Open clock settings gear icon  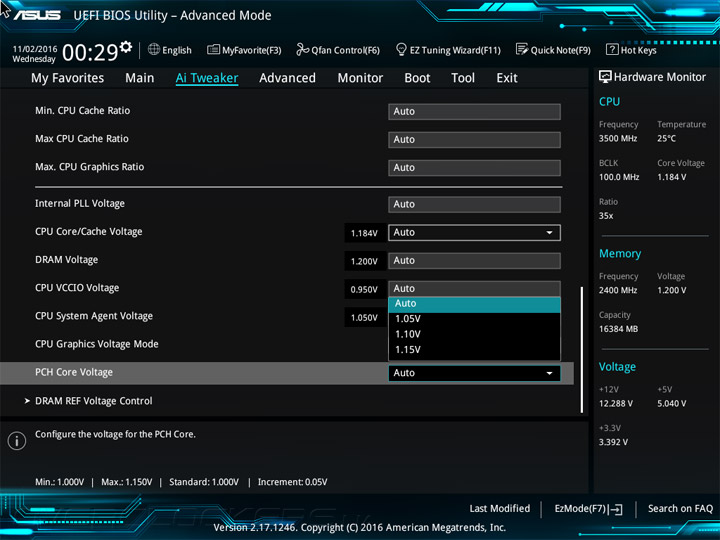tap(126, 47)
